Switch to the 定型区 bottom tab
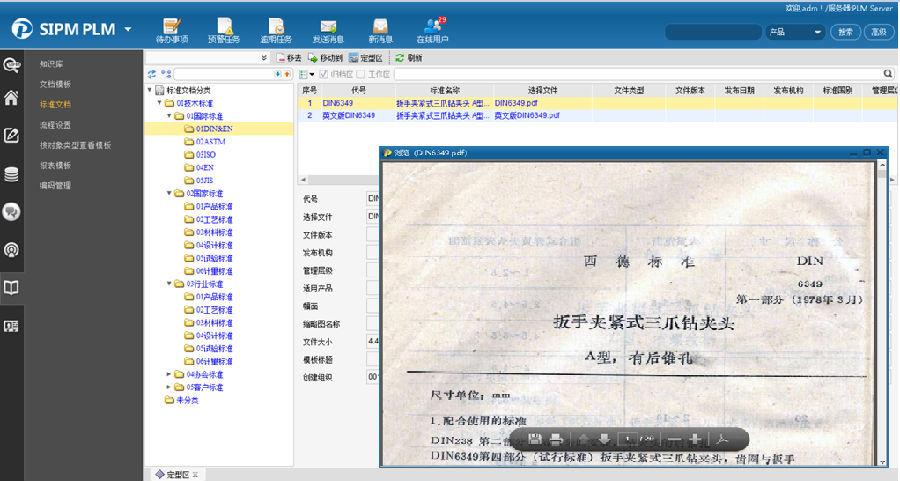Image resolution: width=900 pixels, height=481 pixels. point(177,474)
